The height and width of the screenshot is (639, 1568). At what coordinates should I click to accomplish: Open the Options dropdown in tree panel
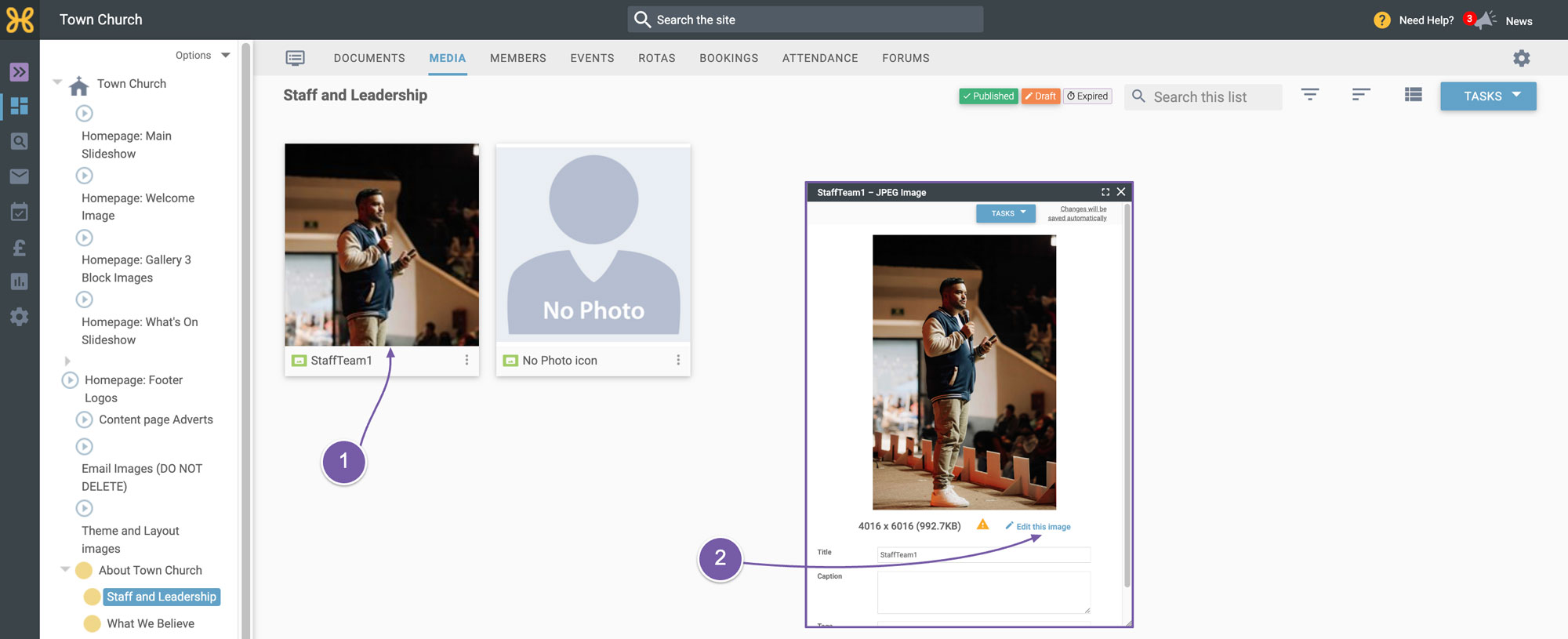202,56
